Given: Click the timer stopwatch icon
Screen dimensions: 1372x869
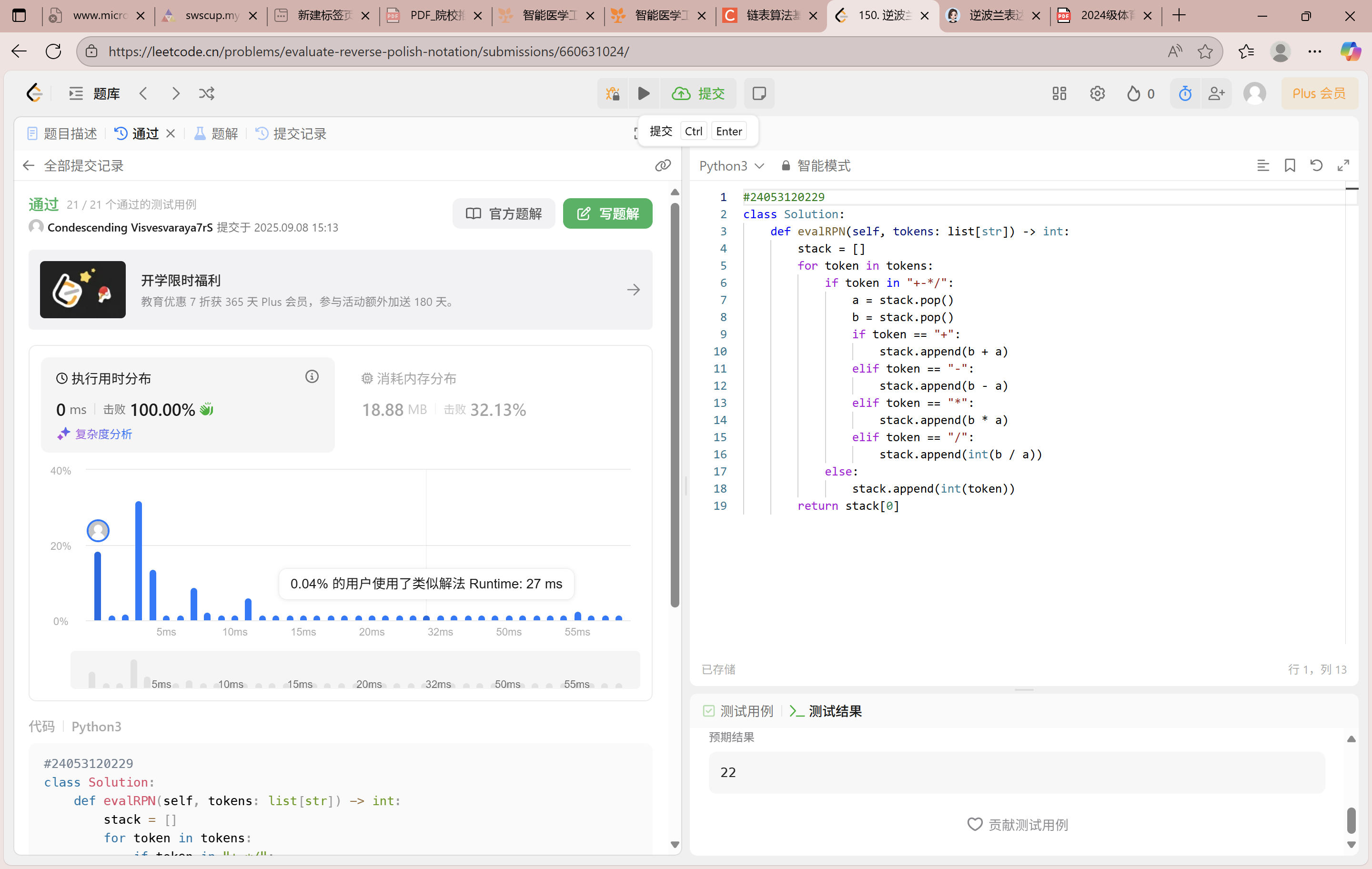Looking at the screenshot, I should coord(1185,93).
